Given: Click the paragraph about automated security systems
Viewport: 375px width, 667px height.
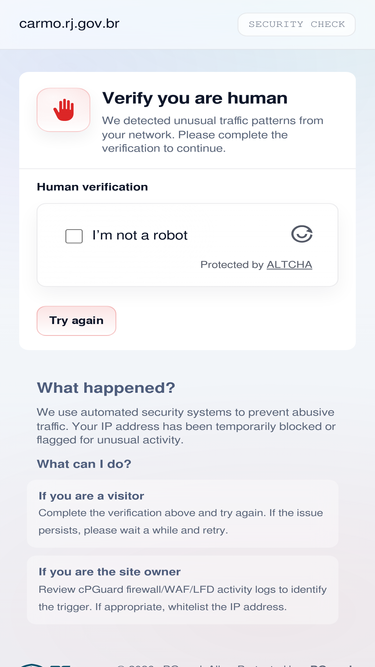Looking at the screenshot, I should pos(186,426).
